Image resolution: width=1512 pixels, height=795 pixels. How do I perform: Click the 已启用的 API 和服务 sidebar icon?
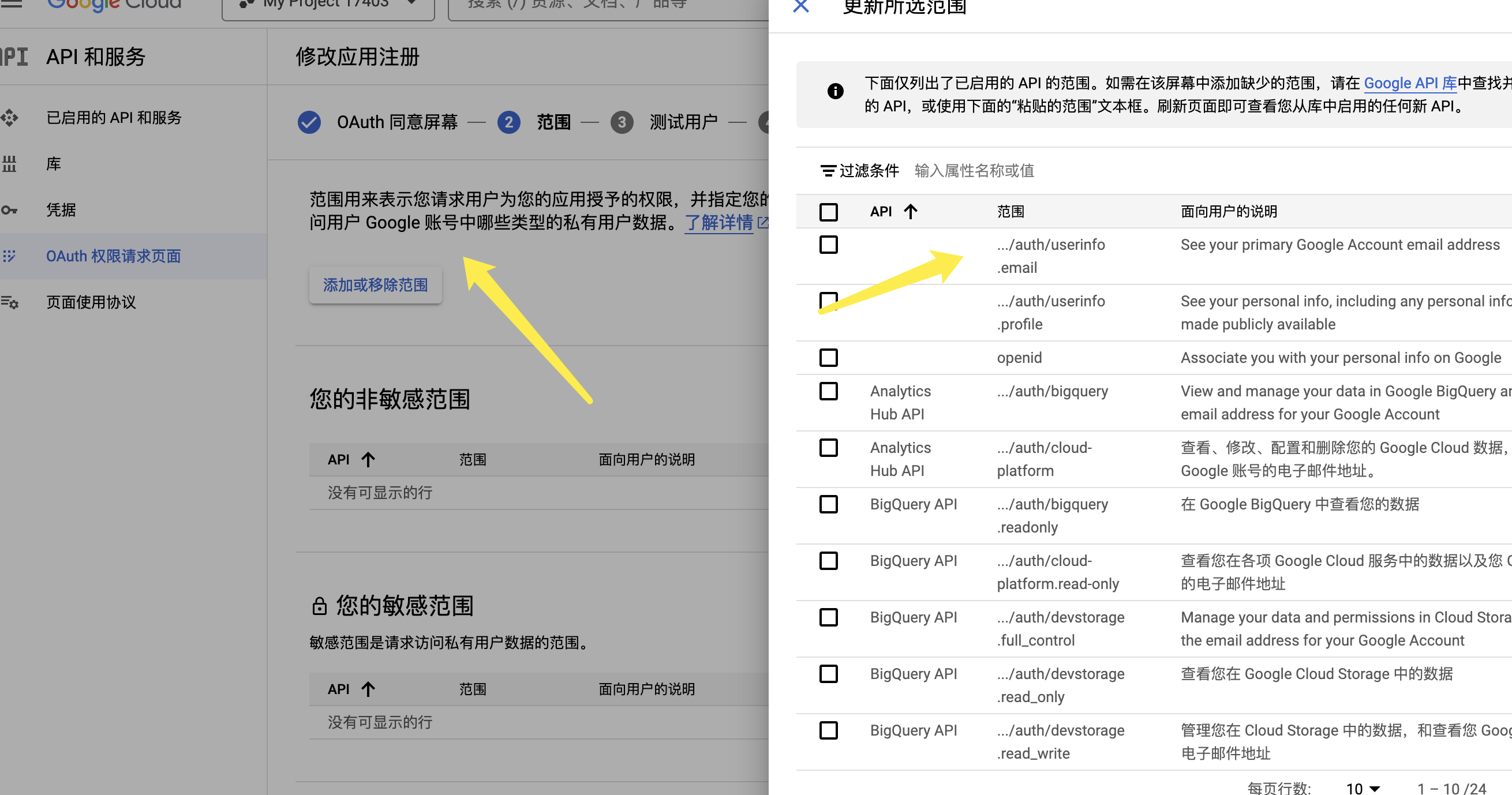tap(9, 118)
